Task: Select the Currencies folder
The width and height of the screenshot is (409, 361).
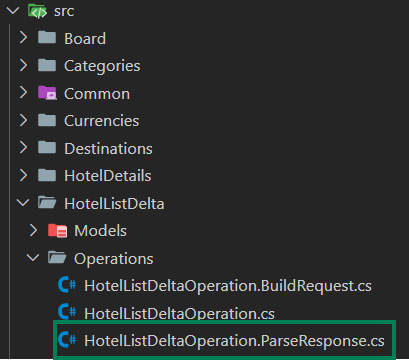Action: [x=102, y=121]
